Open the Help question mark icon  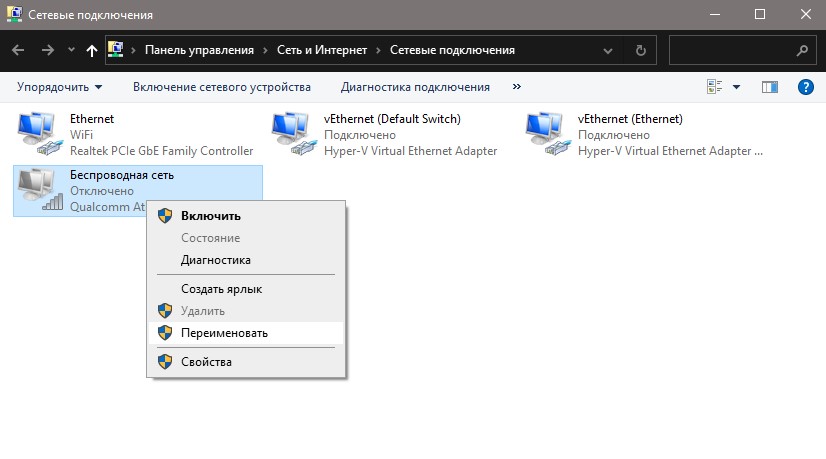(x=805, y=87)
